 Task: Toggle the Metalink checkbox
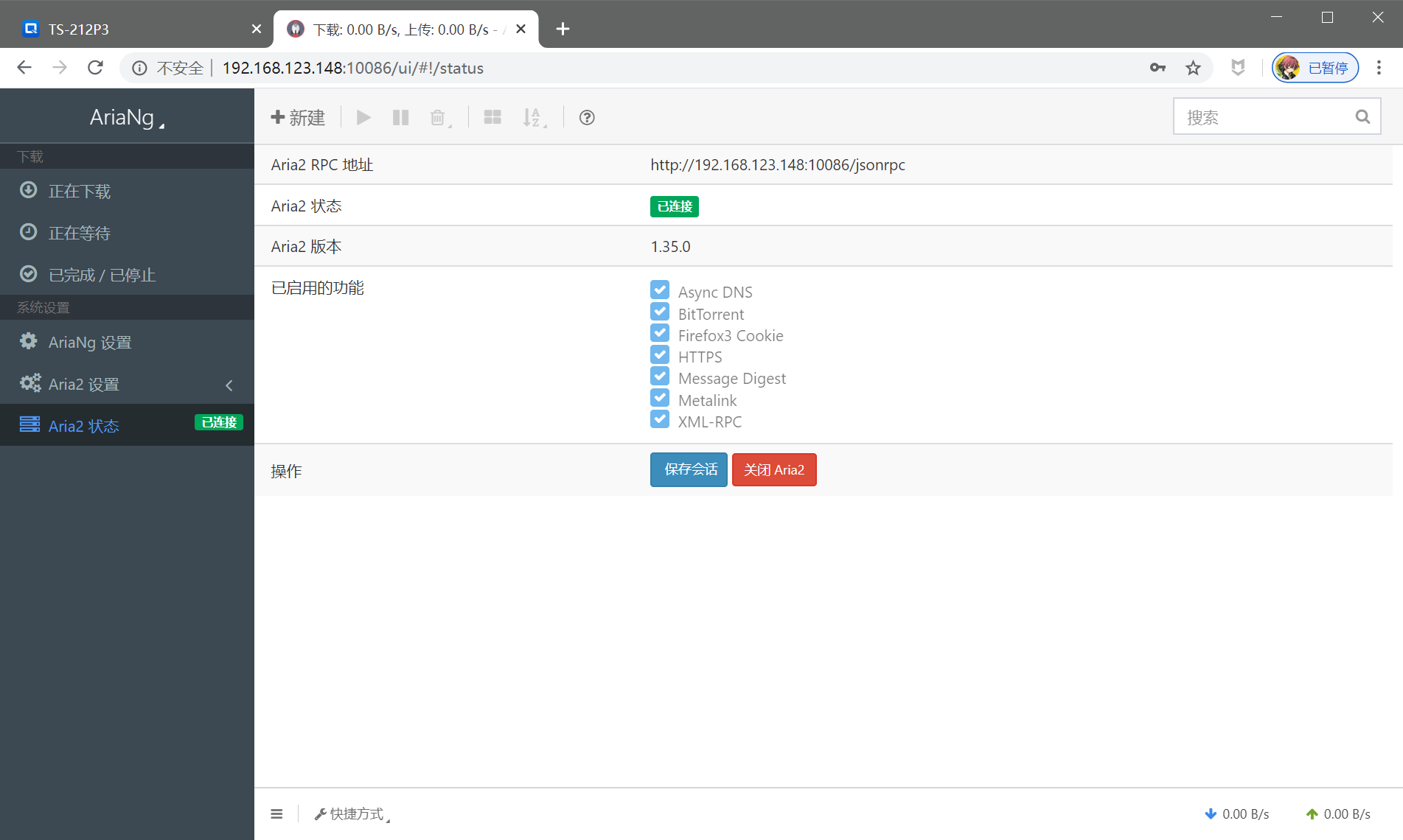[x=660, y=398]
